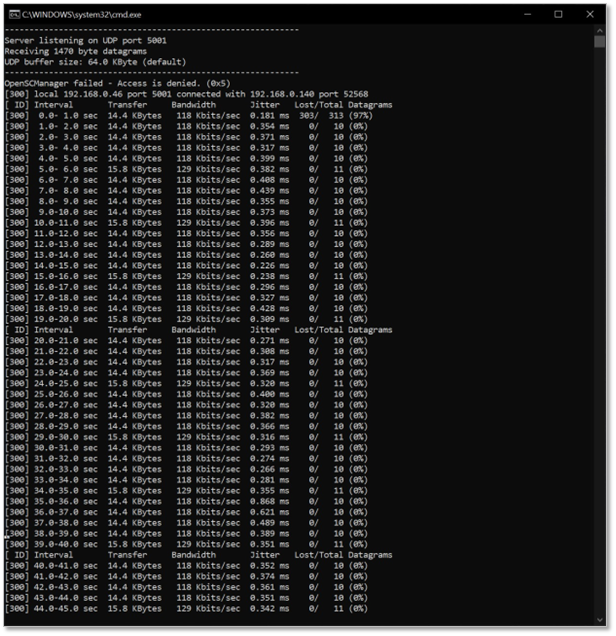Click the 0.868 ms jitter value
This screenshot has height=636, width=616.
tap(270, 501)
